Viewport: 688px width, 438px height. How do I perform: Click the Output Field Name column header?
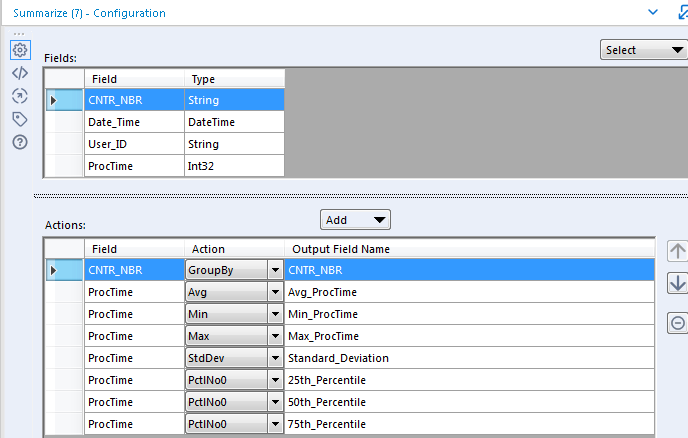pos(469,249)
